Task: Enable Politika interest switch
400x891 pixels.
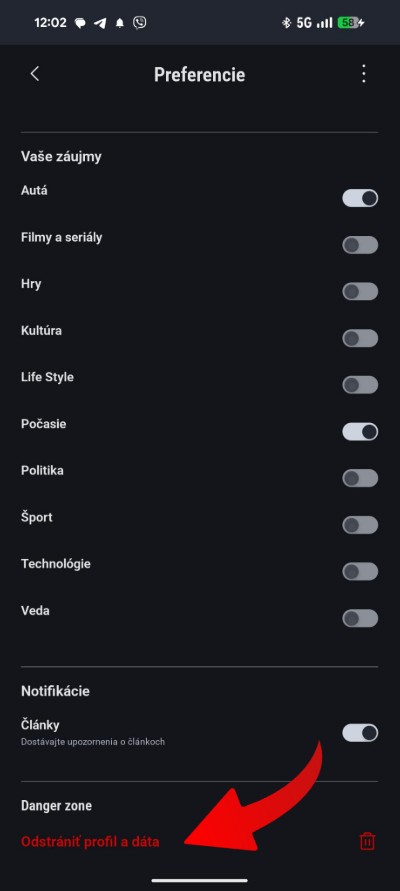Action: [360, 478]
